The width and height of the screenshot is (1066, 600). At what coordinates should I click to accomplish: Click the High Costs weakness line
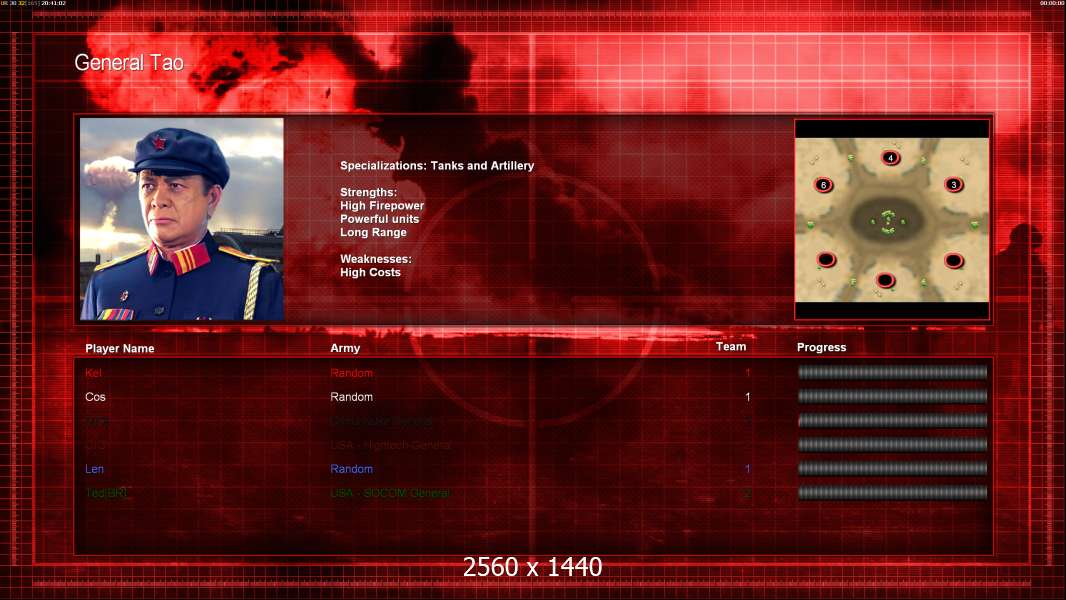371,272
